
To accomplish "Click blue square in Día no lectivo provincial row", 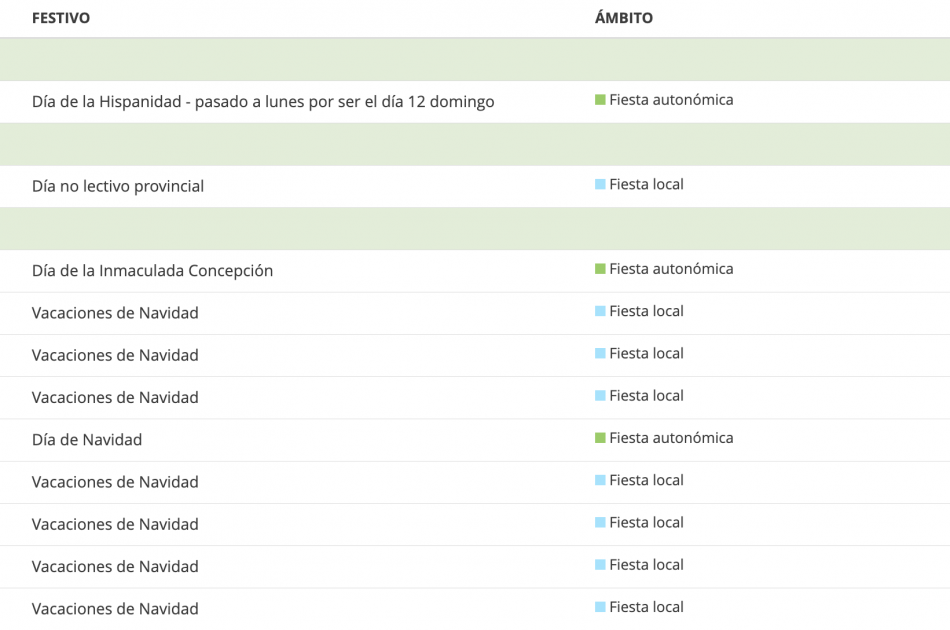I will coord(600,184).
